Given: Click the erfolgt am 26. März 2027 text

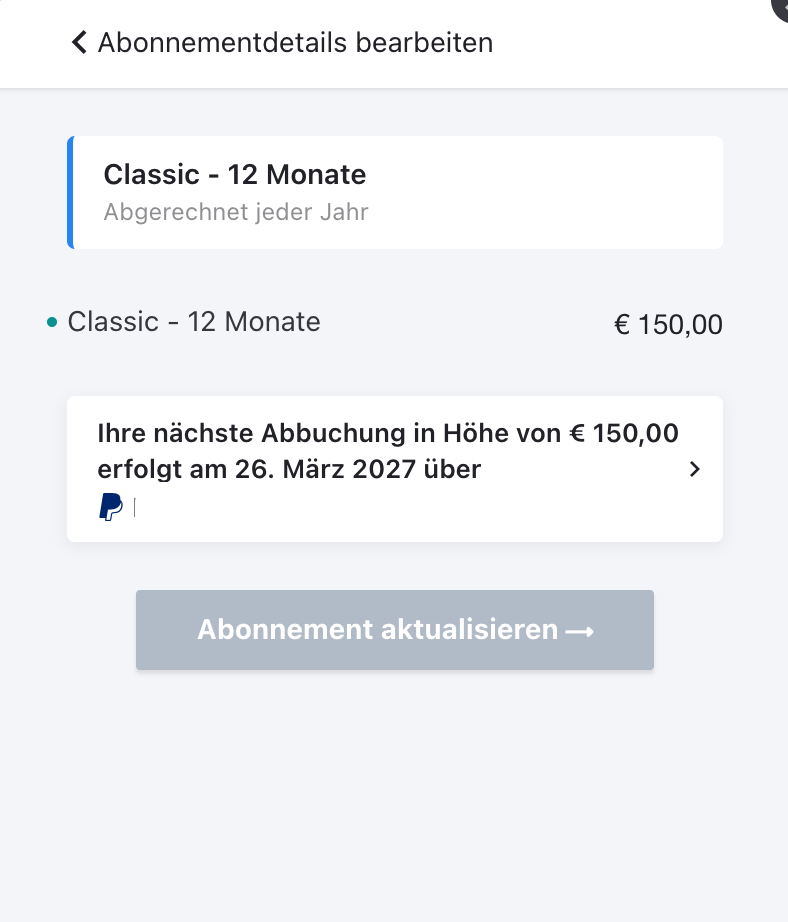Looking at the screenshot, I should click(x=257, y=470).
